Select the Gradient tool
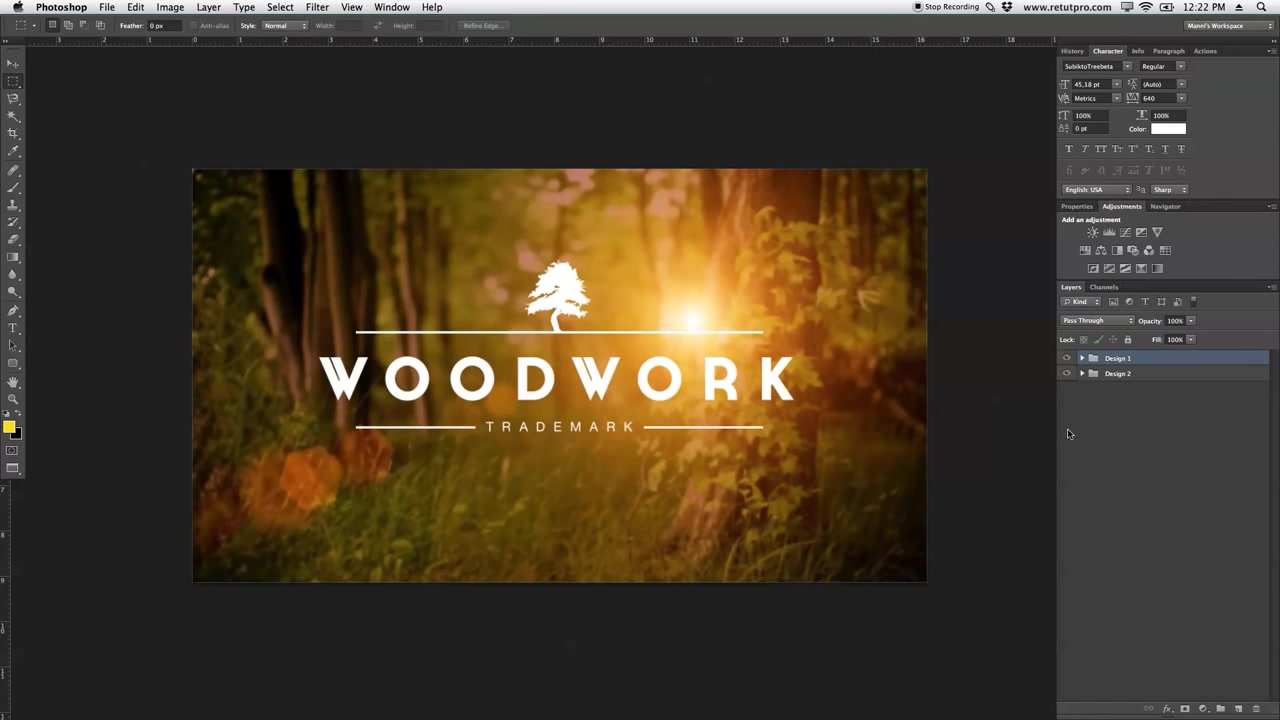This screenshot has width=1280, height=720. [13, 257]
